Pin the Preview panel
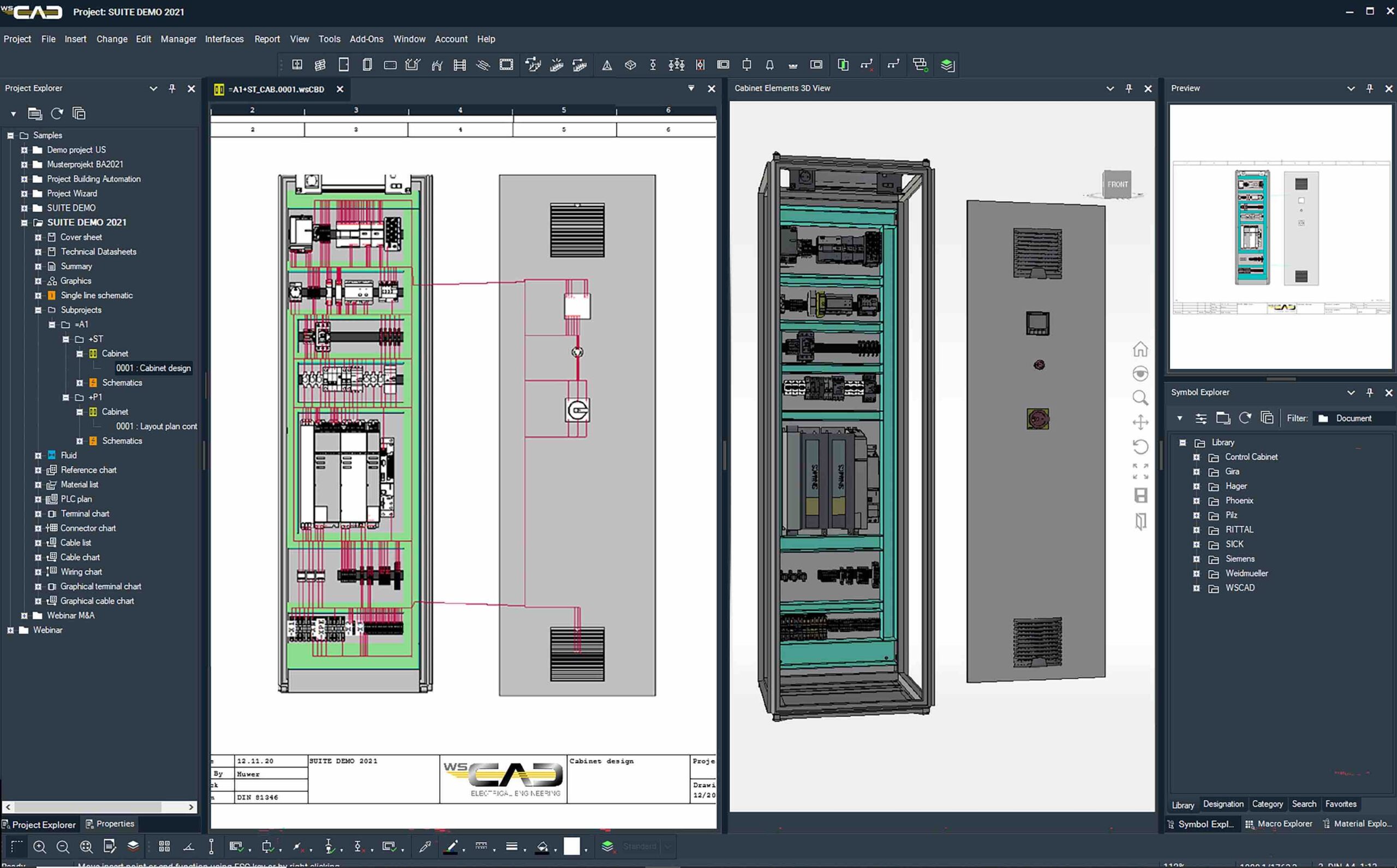The width and height of the screenshot is (1397, 868). (x=1369, y=88)
